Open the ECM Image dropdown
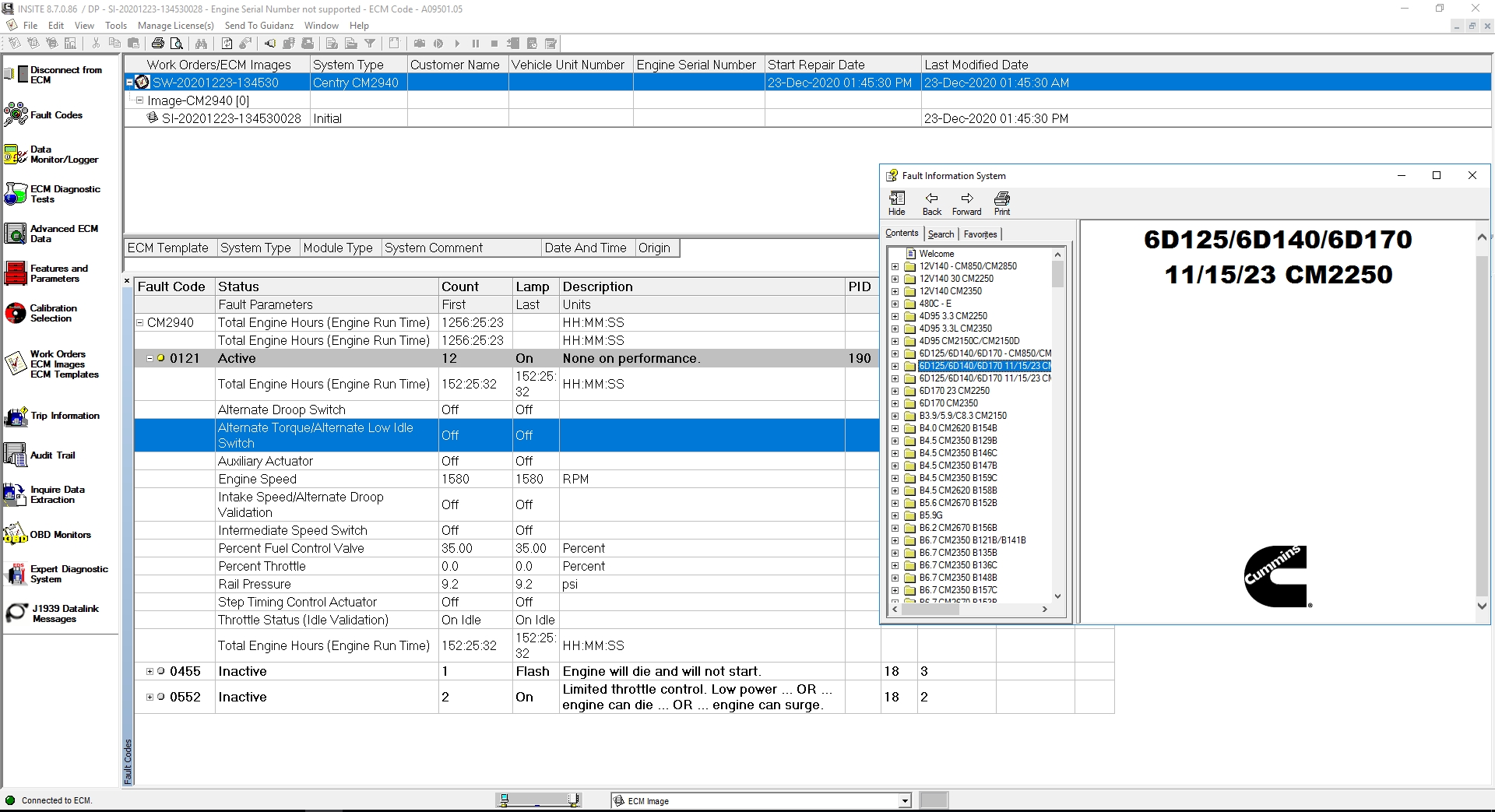The width and height of the screenshot is (1495, 812). point(905,800)
